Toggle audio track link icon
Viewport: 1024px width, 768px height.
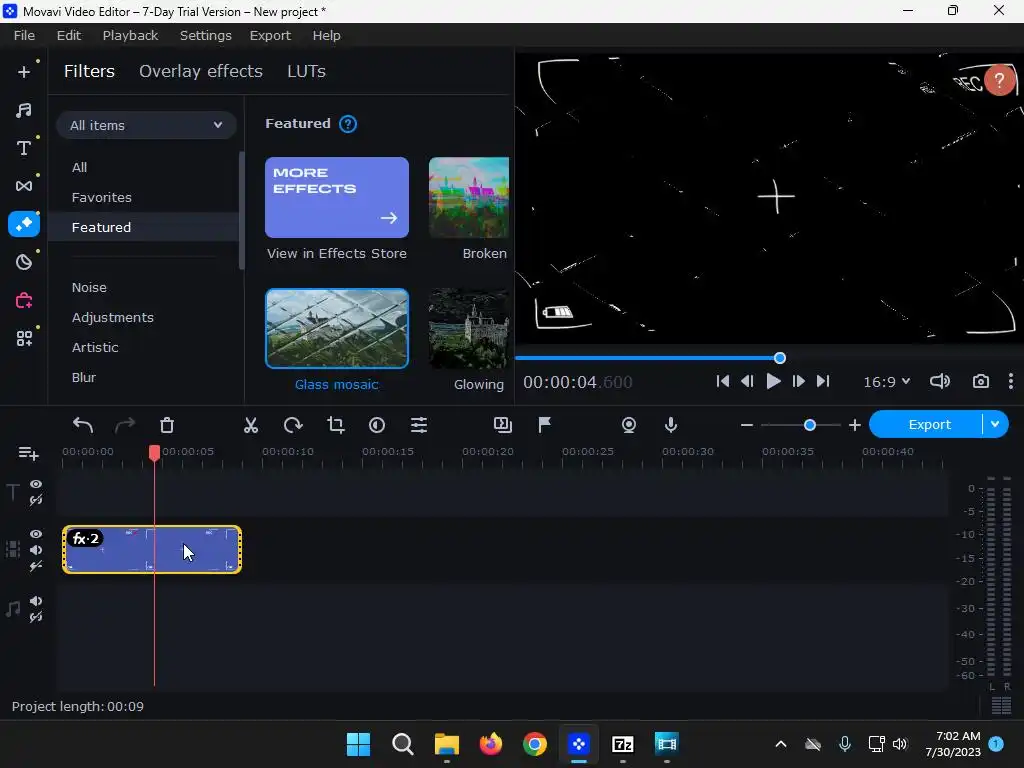click(x=36, y=617)
